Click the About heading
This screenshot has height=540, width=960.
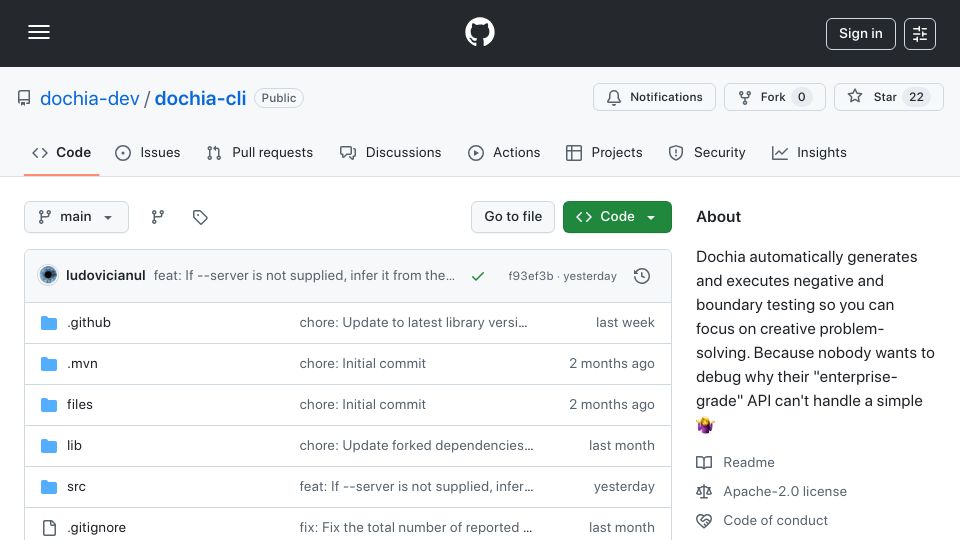click(x=718, y=217)
